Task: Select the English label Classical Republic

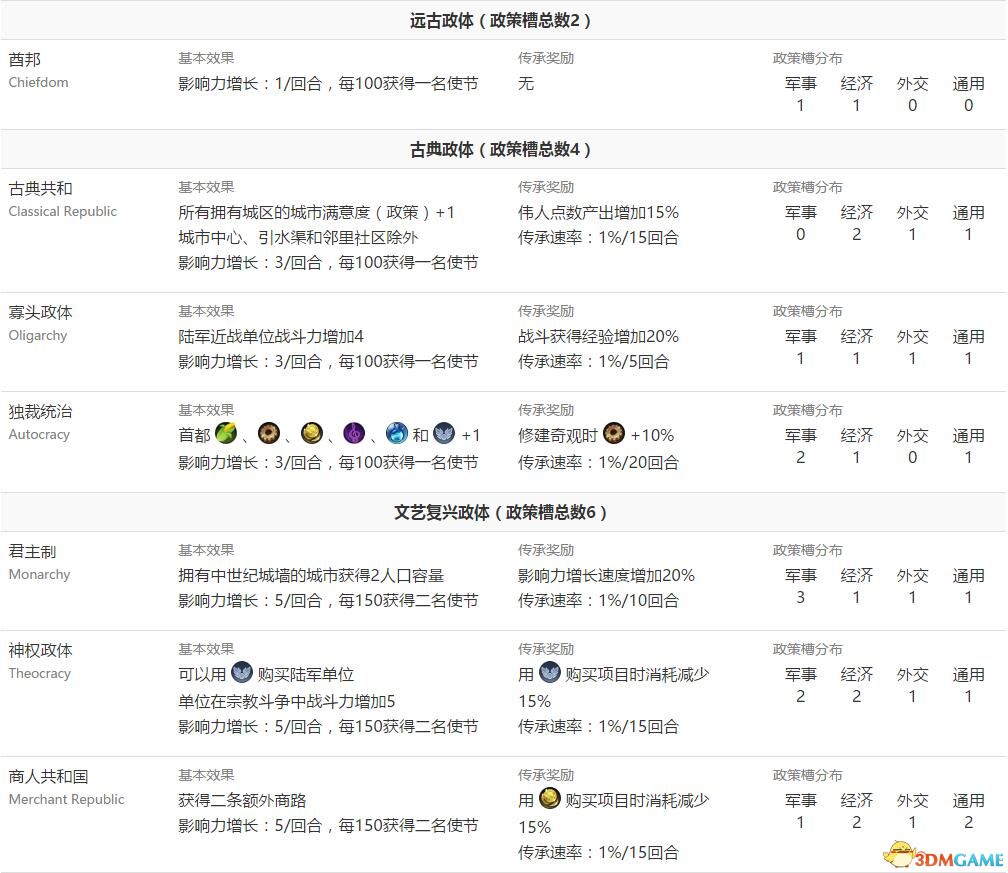Action: tap(62, 212)
